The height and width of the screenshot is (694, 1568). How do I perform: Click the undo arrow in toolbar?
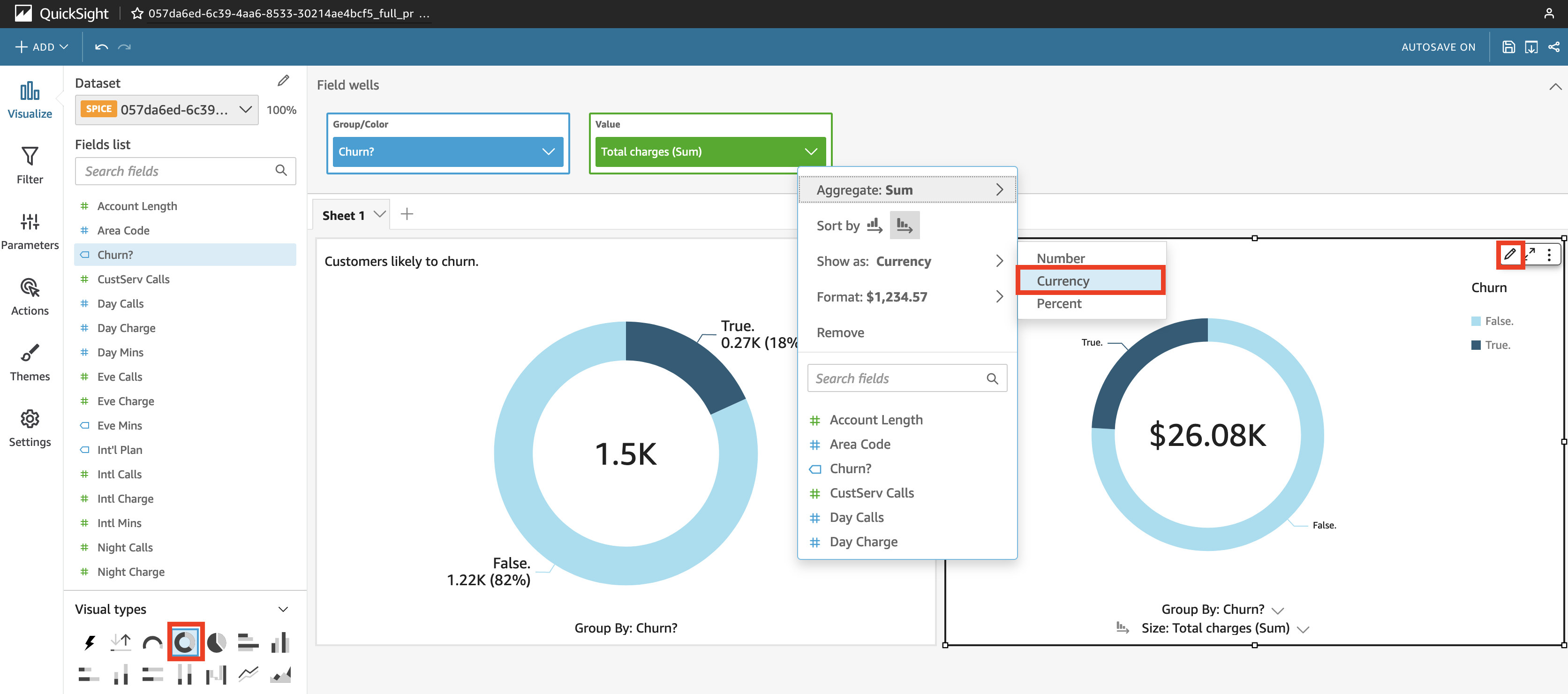tap(101, 47)
